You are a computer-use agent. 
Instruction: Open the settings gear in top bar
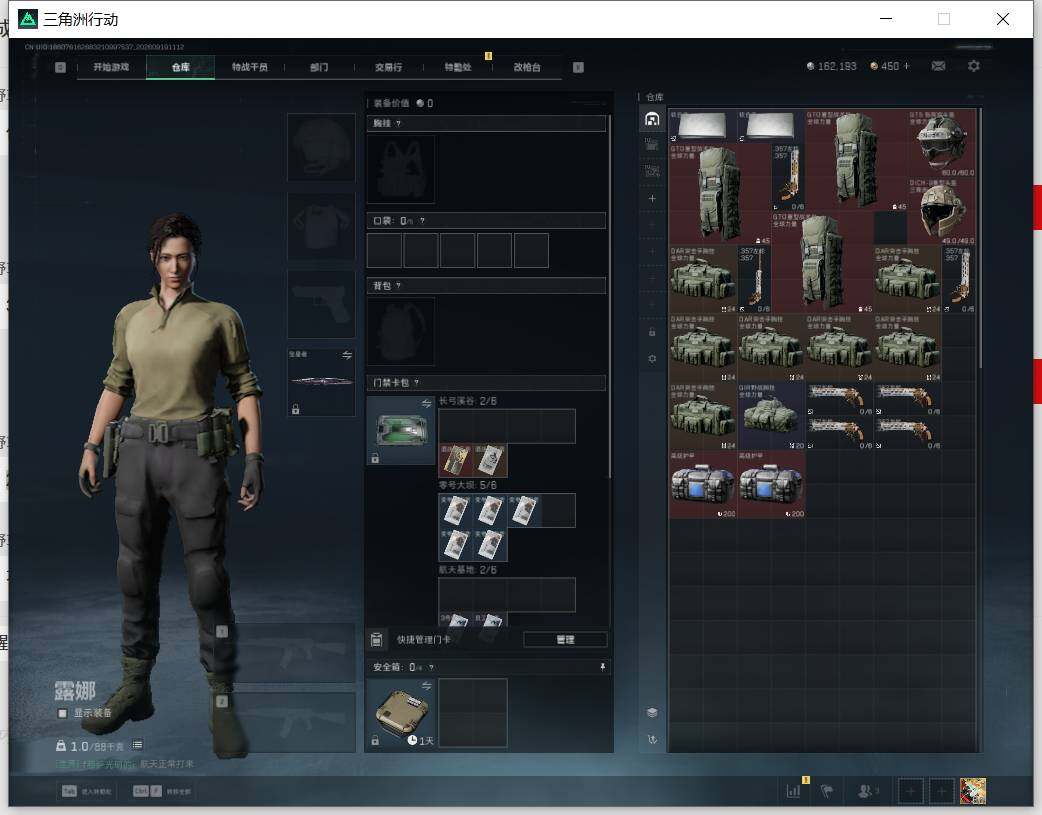coord(974,66)
